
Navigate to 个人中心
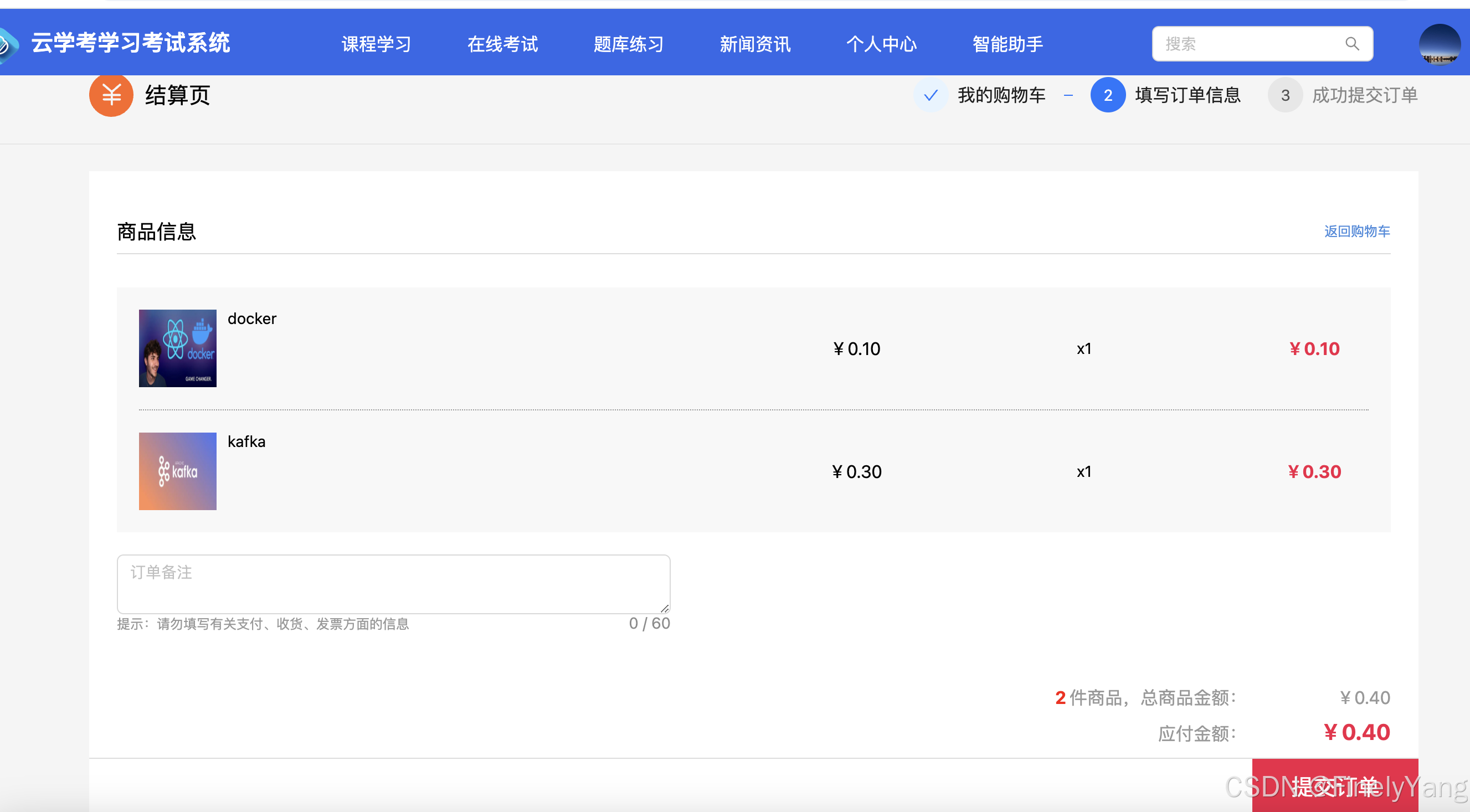point(881,44)
